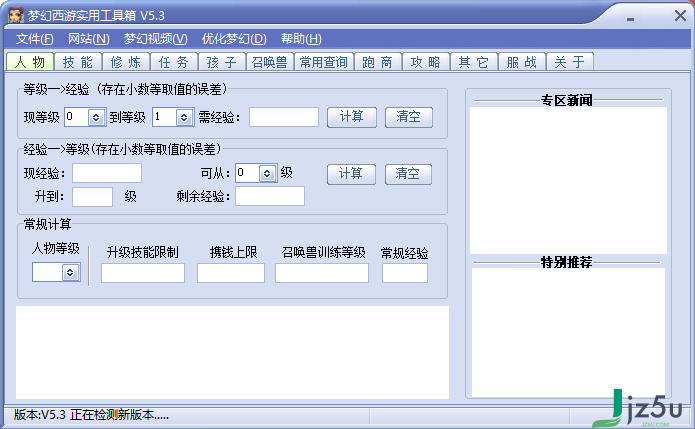Click the 特别推荐 recommendation panel
The width and height of the screenshot is (695, 429).
[x=568, y=332]
